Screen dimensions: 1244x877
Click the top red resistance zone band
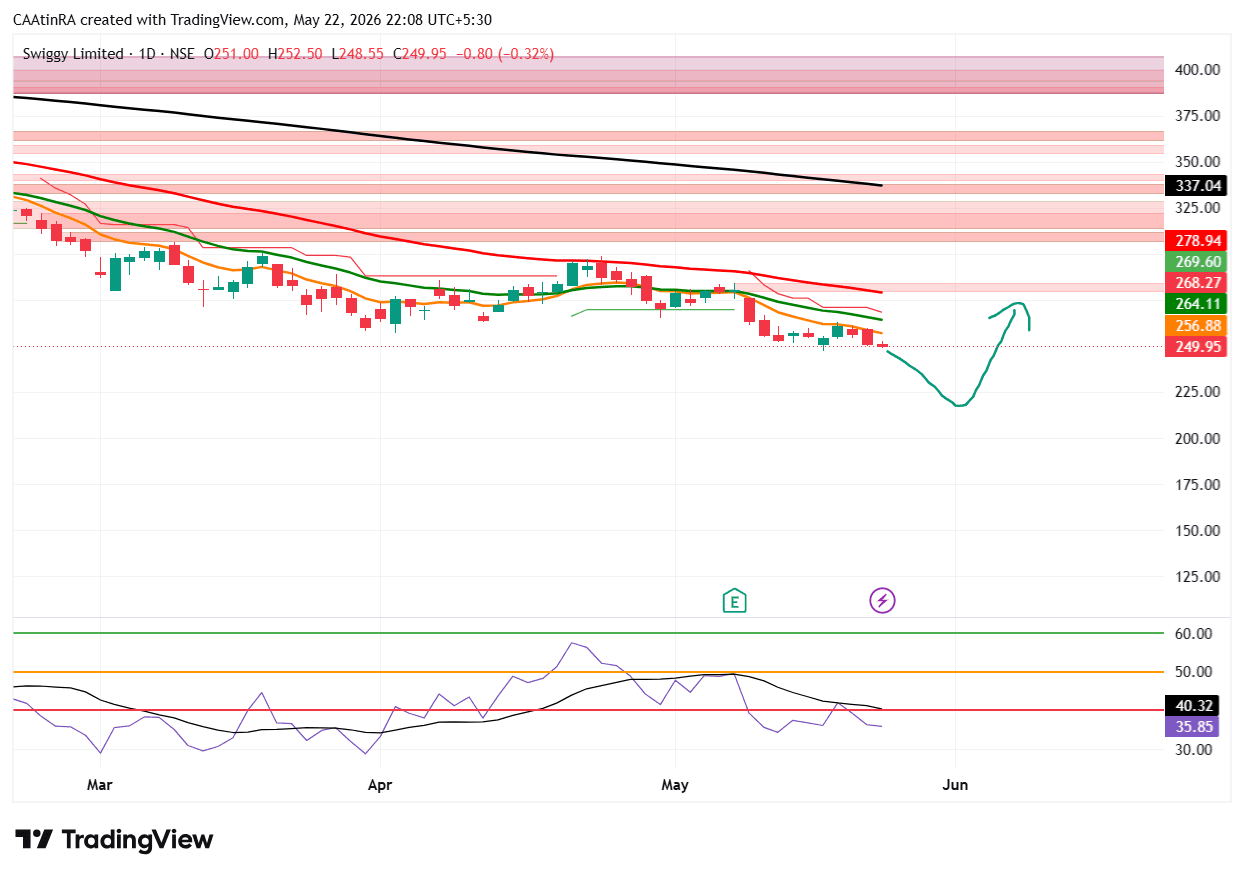coord(588,75)
